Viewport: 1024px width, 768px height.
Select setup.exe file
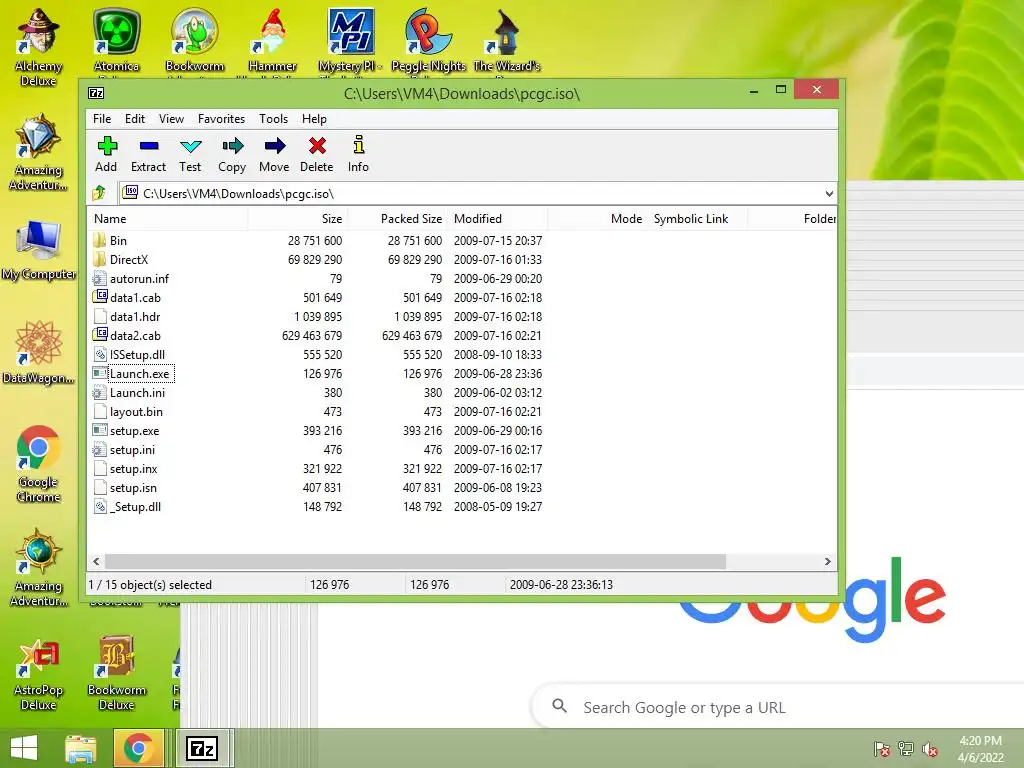point(135,431)
